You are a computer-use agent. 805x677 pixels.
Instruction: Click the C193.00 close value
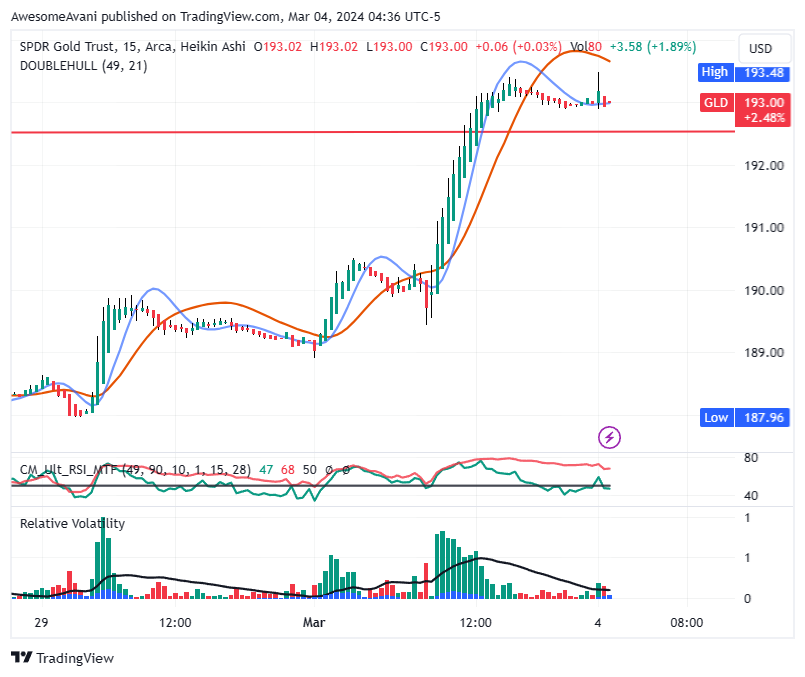pos(444,47)
